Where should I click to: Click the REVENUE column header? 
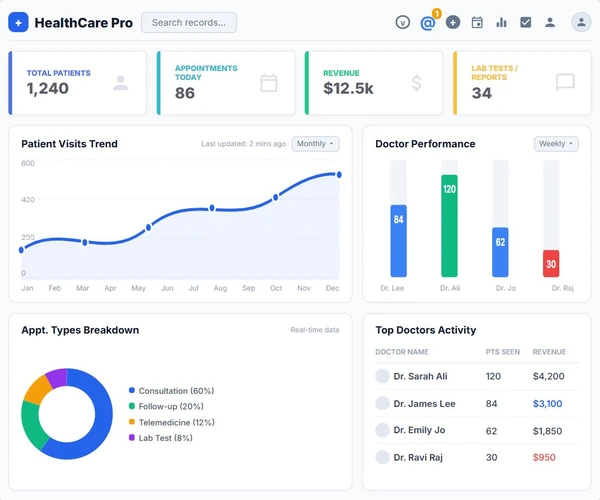click(549, 352)
